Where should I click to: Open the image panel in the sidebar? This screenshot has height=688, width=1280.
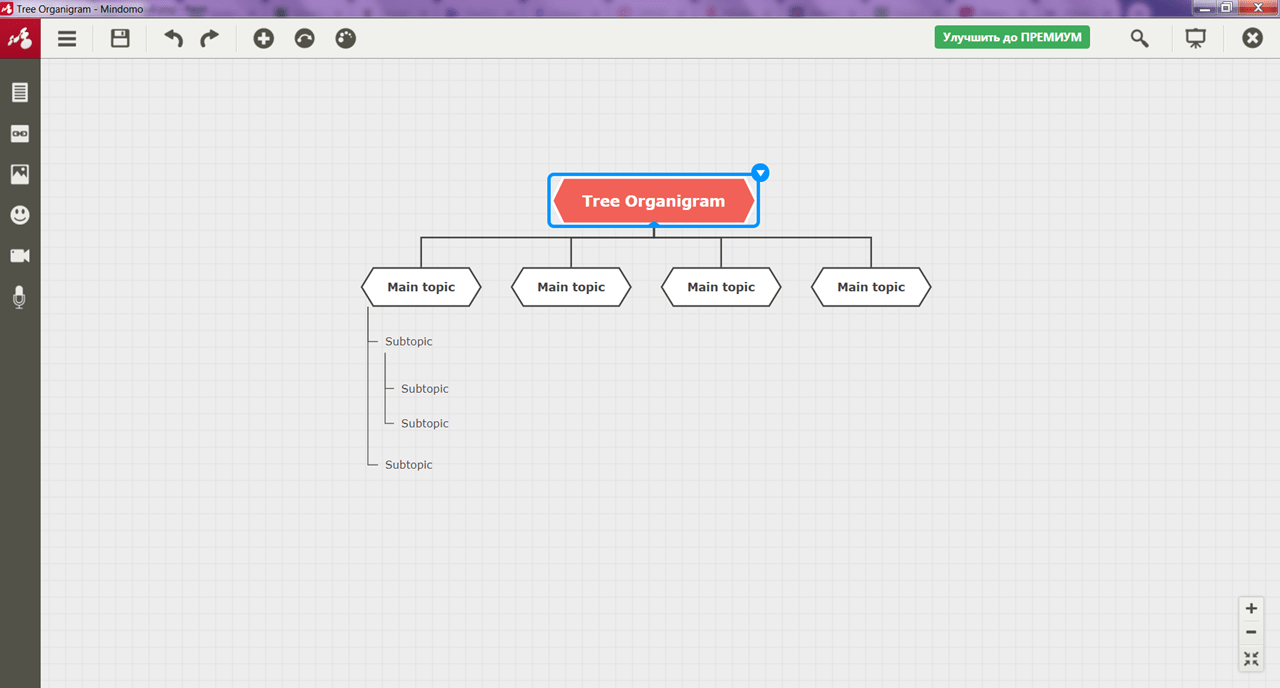[x=20, y=174]
